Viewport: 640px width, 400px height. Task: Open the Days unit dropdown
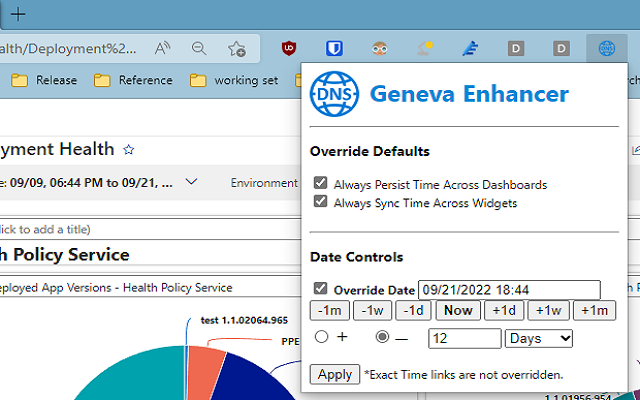click(x=539, y=338)
